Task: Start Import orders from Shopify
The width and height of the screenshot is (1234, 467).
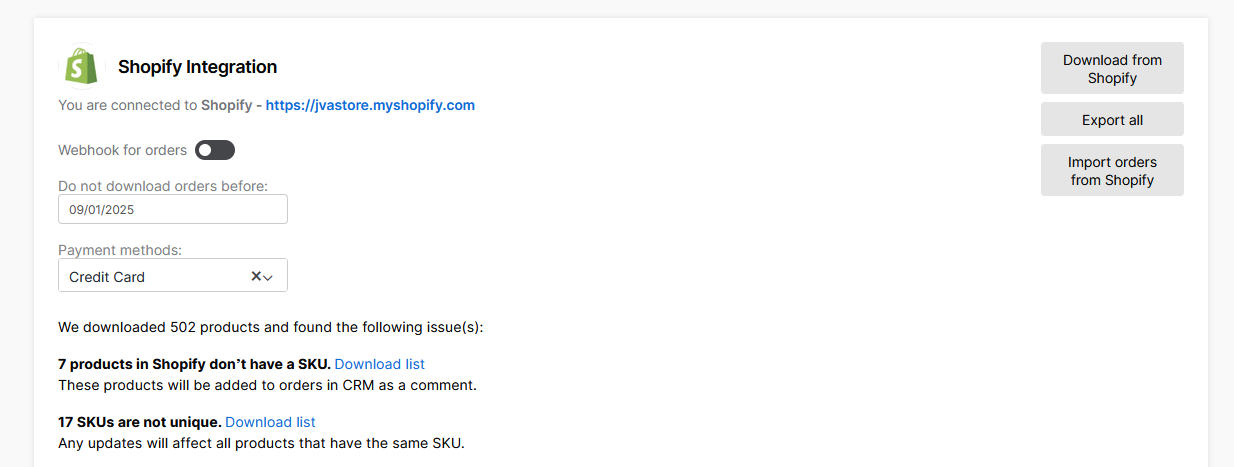Action: pyautogui.click(x=1112, y=171)
